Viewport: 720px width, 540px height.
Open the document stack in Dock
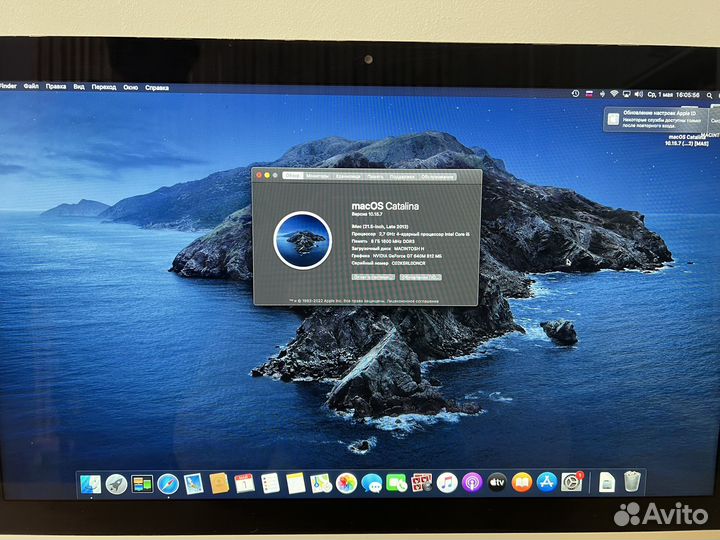click(x=607, y=482)
